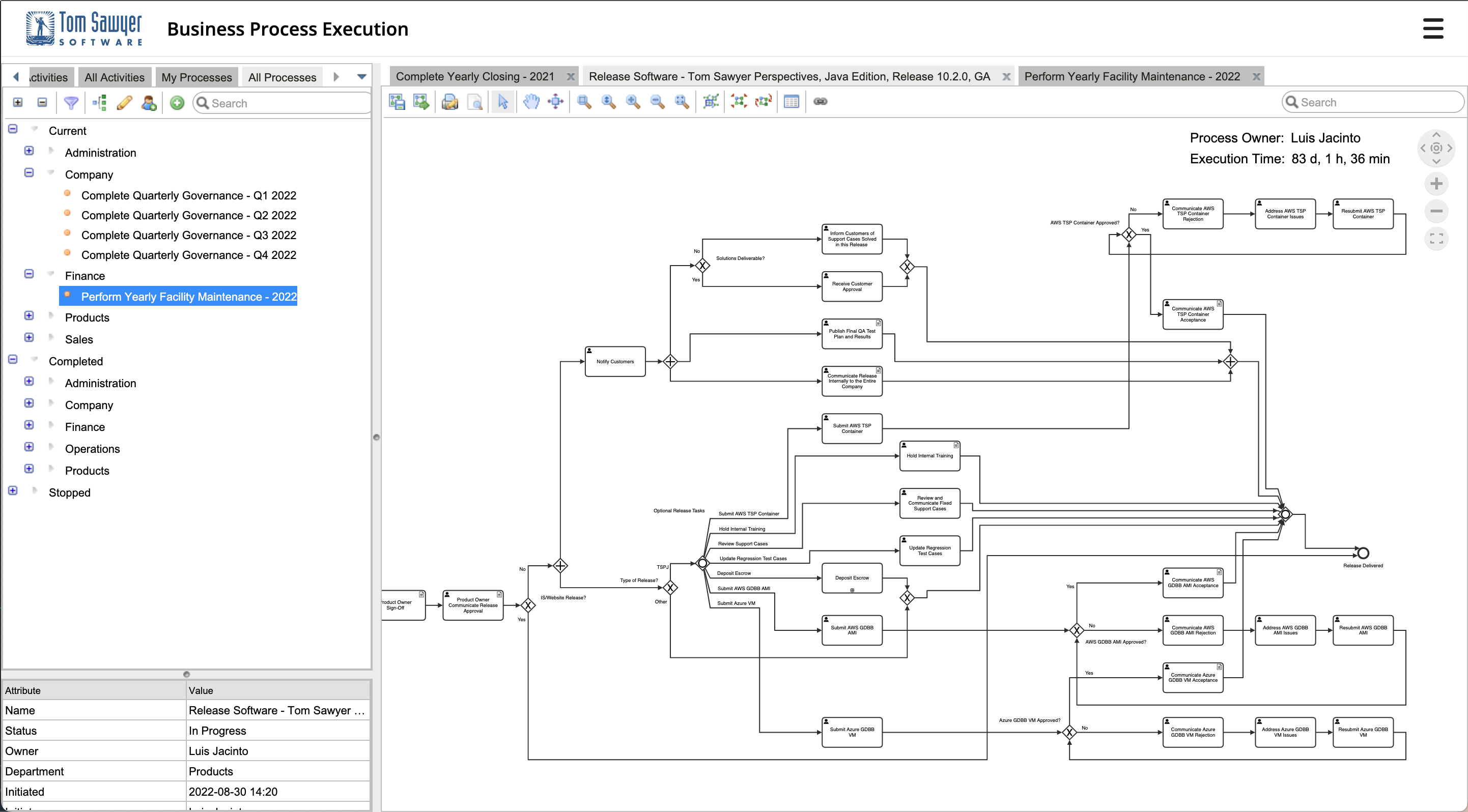Switch to the All Processes tab
The width and height of the screenshot is (1468, 812).
tap(282, 77)
